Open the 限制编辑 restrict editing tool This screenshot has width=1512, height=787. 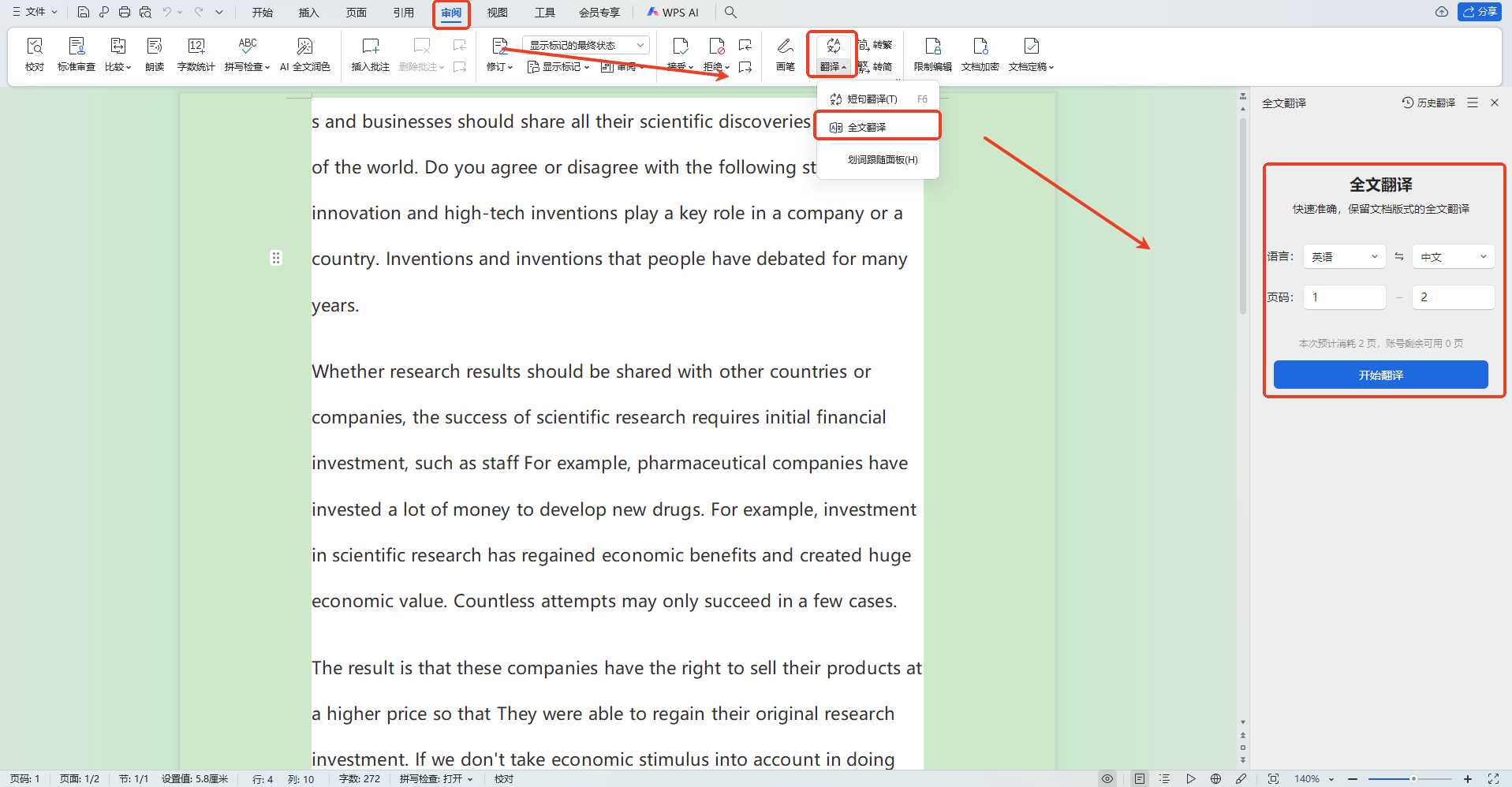coord(933,54)
